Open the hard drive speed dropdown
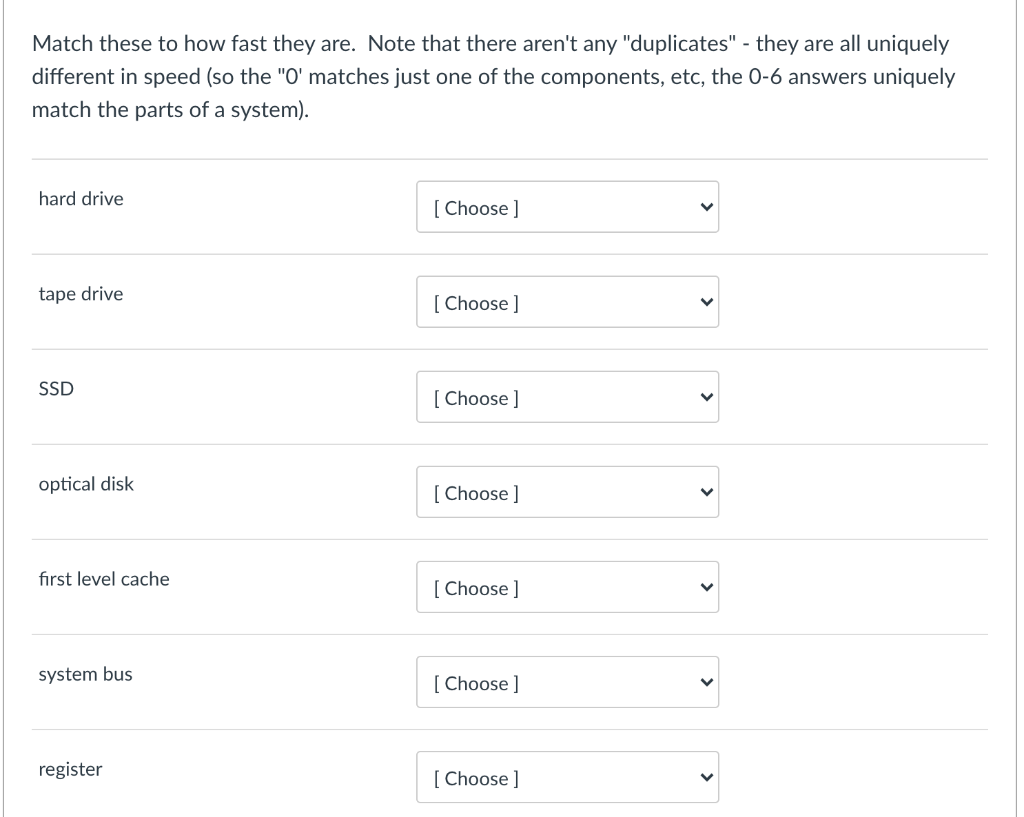1024x817 pixels. click(x=567, y=208)
